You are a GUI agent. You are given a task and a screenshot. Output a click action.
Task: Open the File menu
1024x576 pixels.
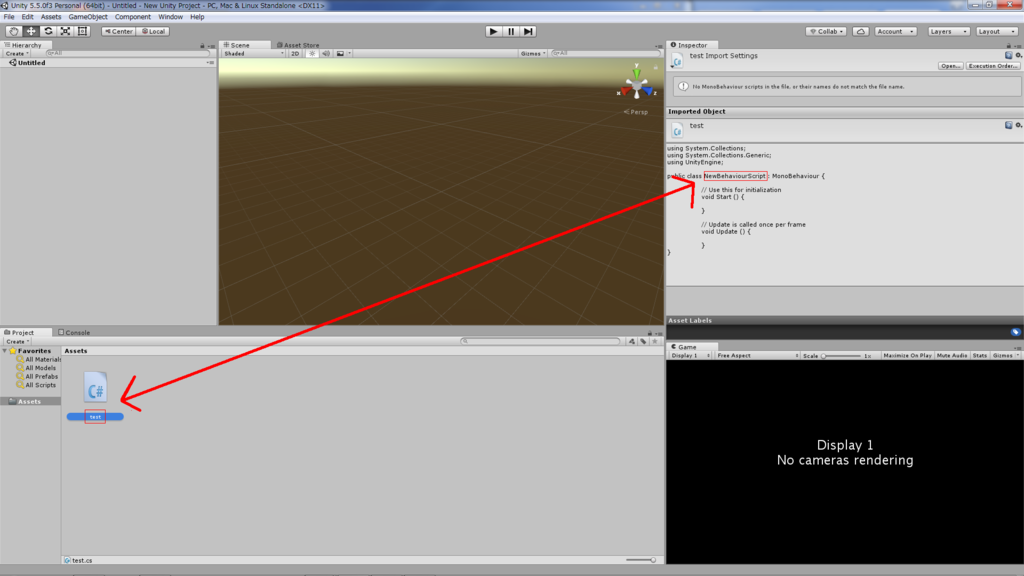[x=9, y=17]
